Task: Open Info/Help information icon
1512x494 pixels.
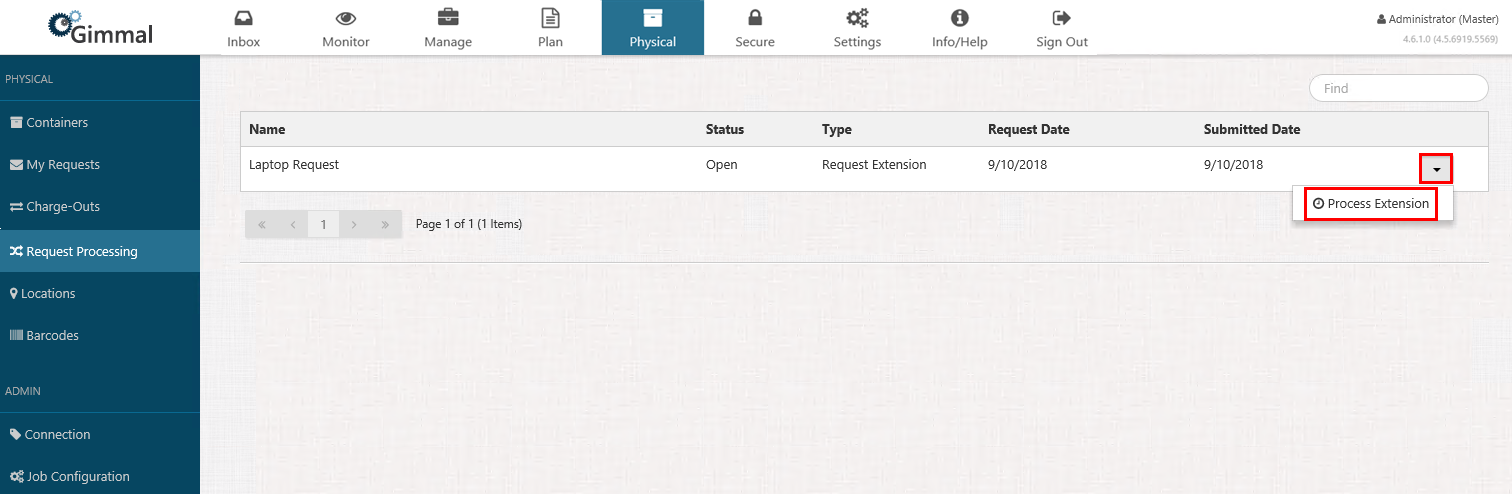Action: (959, 18)
